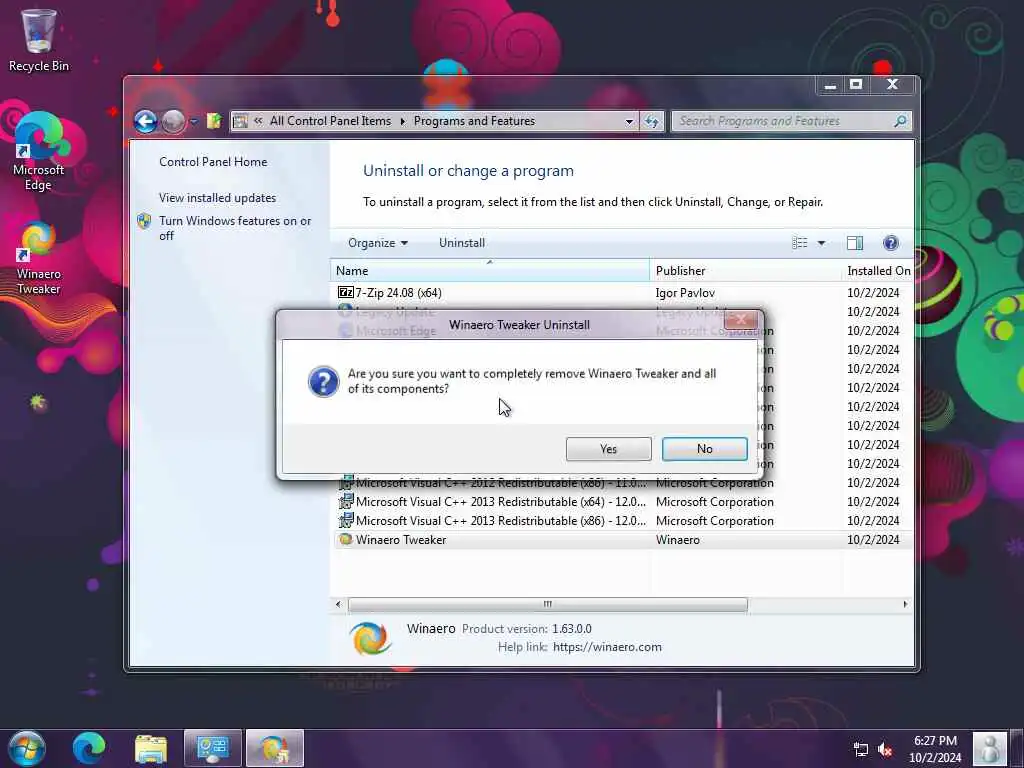Select the Microsoft Edge desktop shortcut
Viewport: 1024px width, 768px height.
pos(39,152)
